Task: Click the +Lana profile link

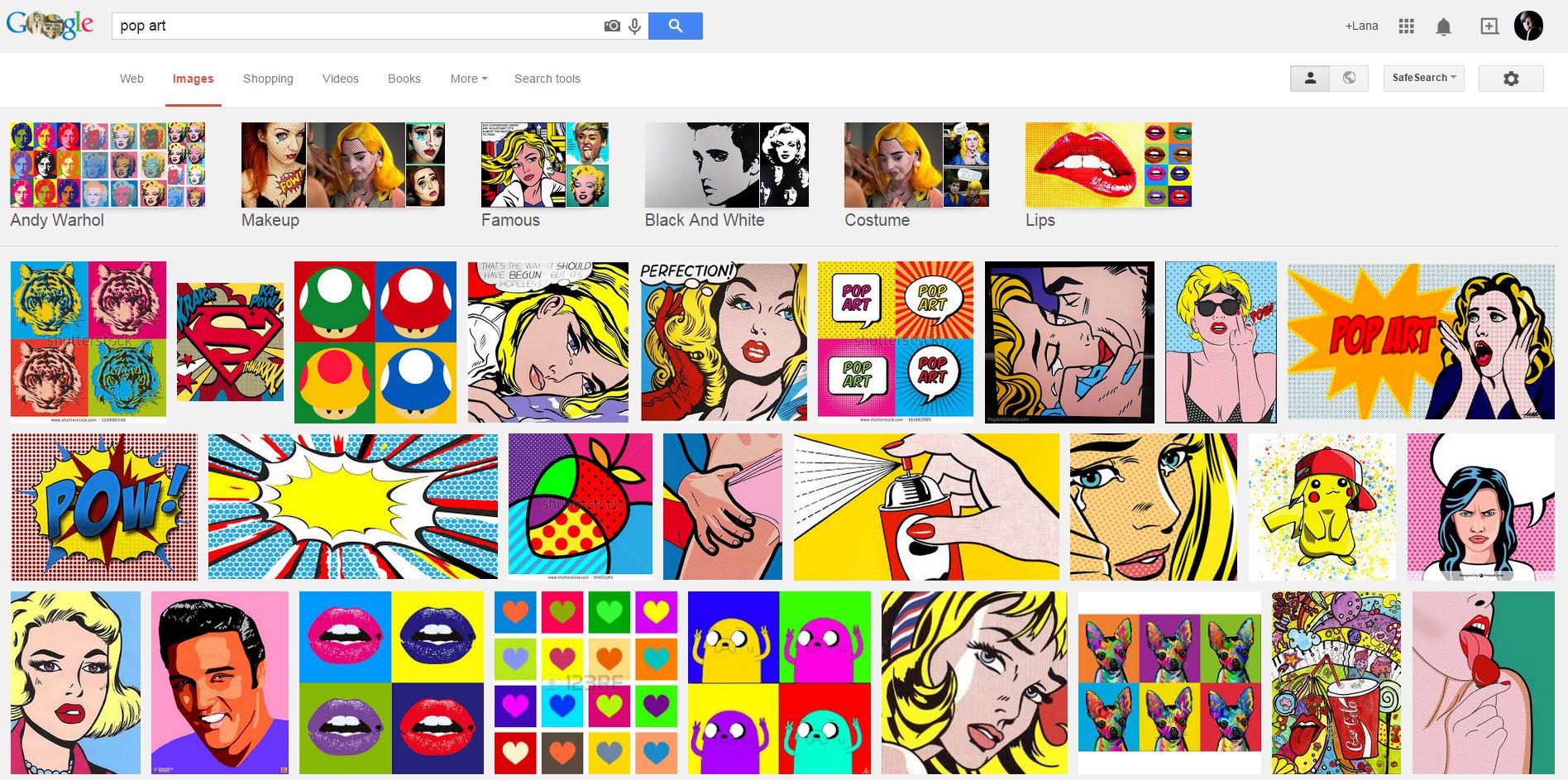Action: click(x=1361, y=26)
